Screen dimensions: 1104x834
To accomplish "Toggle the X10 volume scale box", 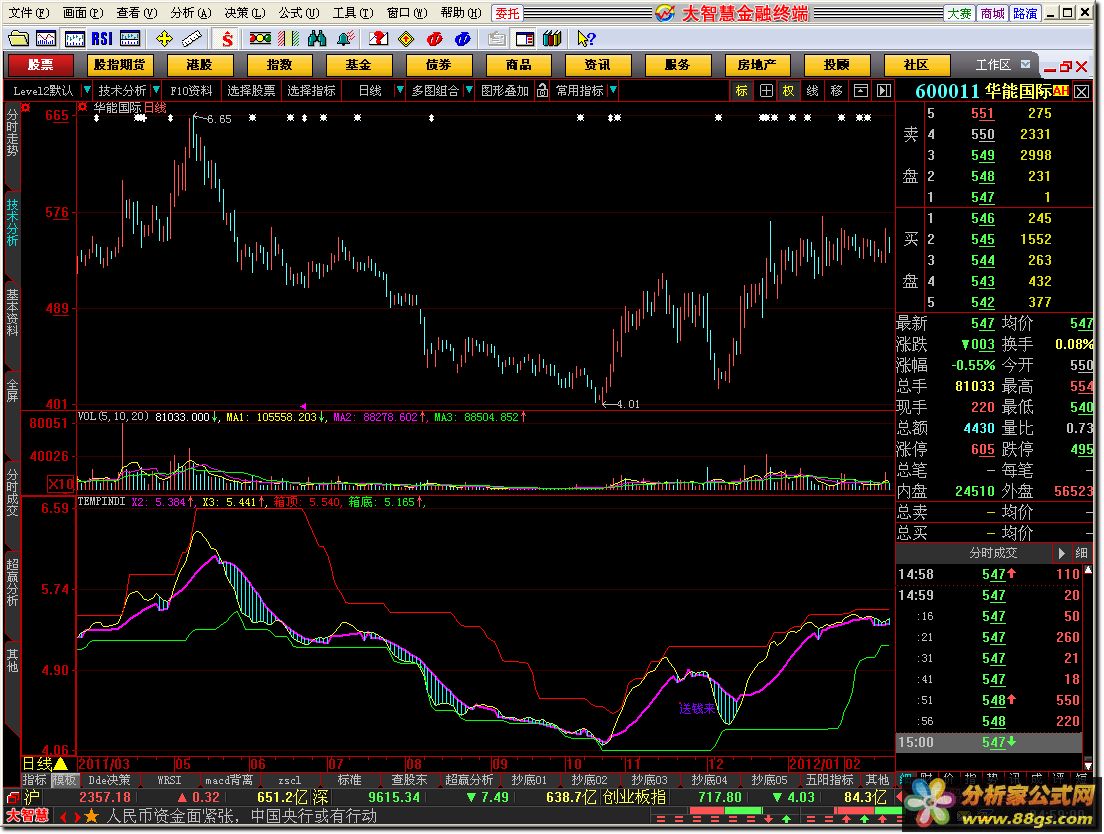I will [61, 484].
